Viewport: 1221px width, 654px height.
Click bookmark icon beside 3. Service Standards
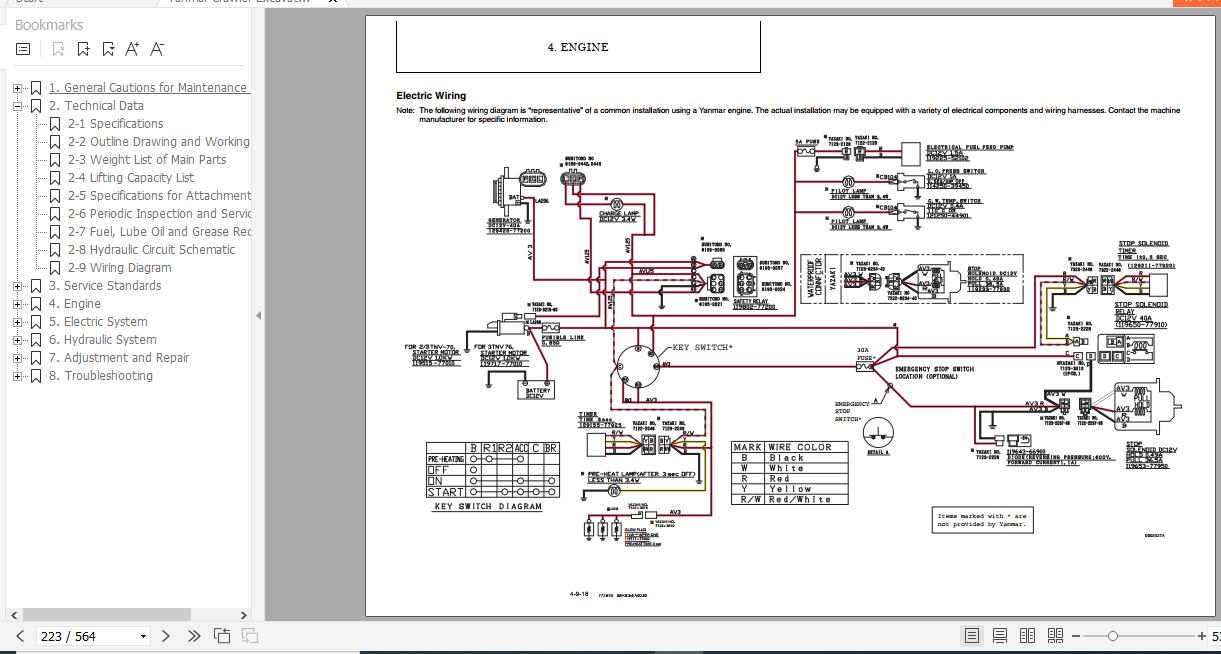coord(36,286)
